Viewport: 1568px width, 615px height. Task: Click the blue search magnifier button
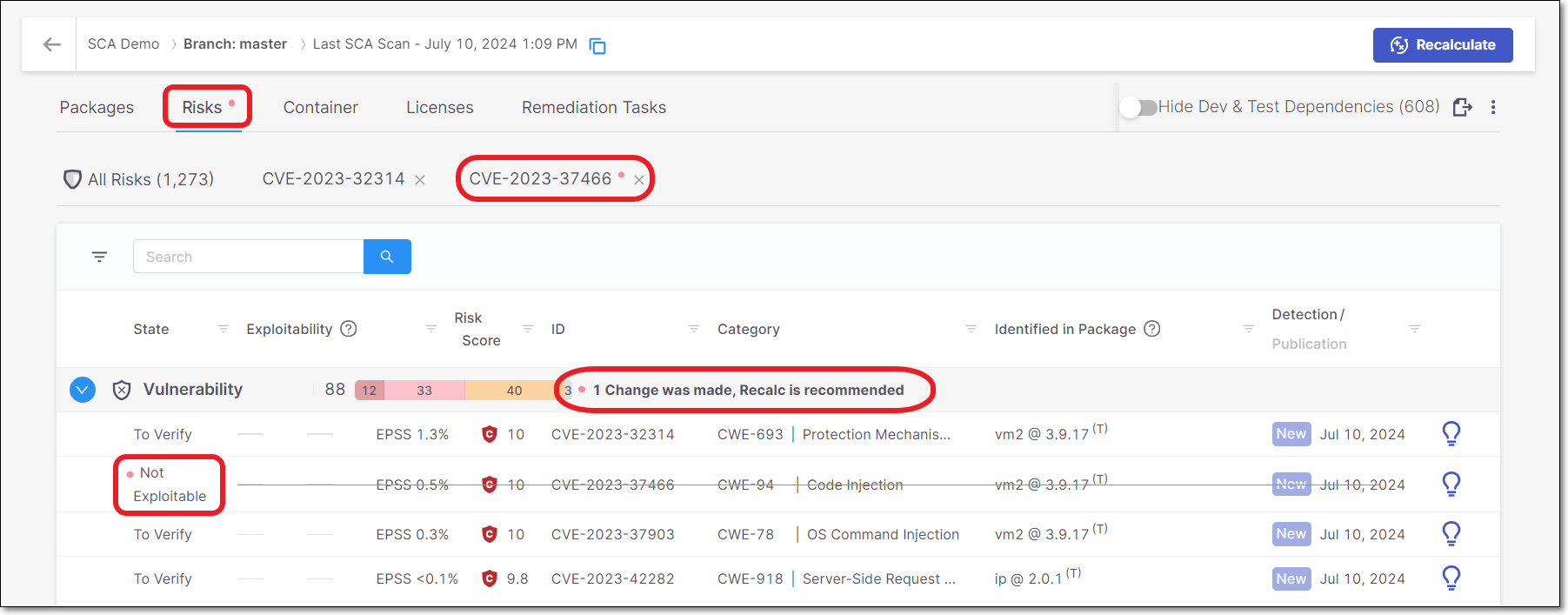(387, 257)
